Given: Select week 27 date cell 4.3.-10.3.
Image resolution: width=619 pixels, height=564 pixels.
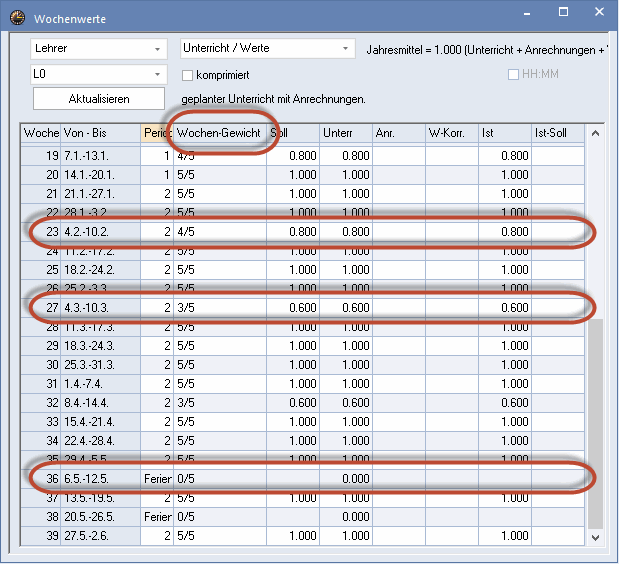Looking at the screenshot, I should (101, 308).
